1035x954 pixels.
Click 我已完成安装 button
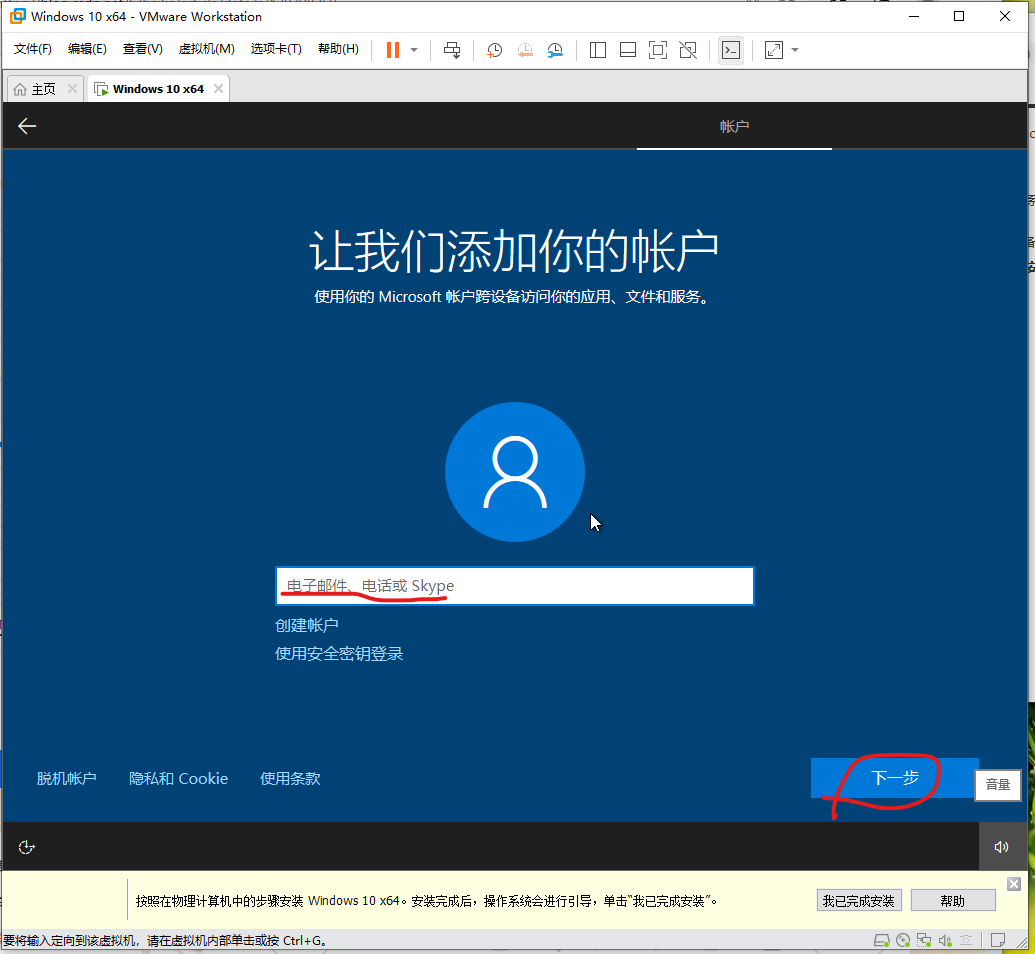(x=859, y=901)
